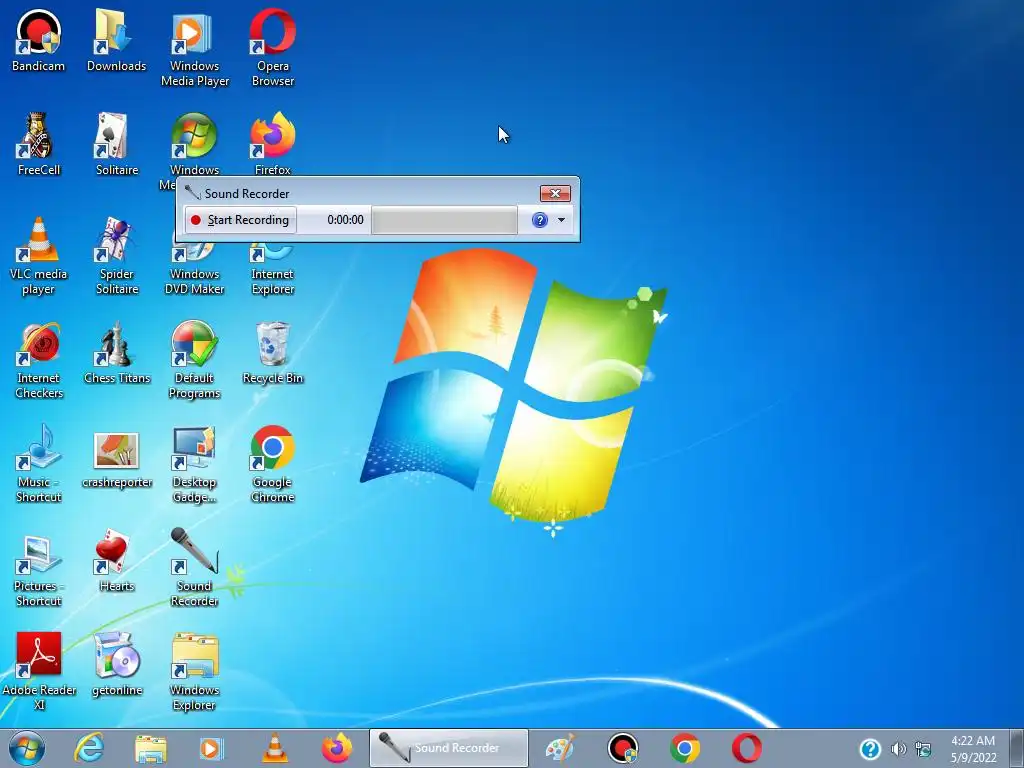Open Internet Explorer from the taskbar

89,748
